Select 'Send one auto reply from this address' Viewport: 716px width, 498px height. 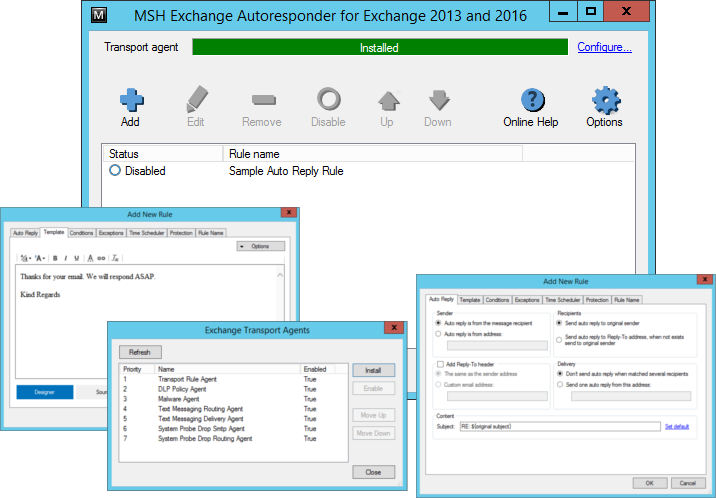click(x=604, y=385)
